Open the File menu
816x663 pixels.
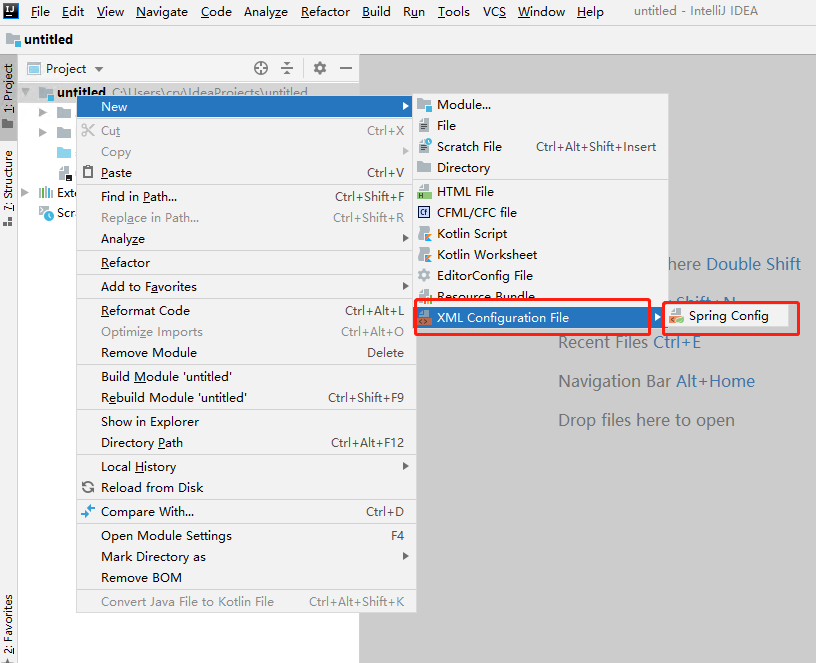coord(40,11)
